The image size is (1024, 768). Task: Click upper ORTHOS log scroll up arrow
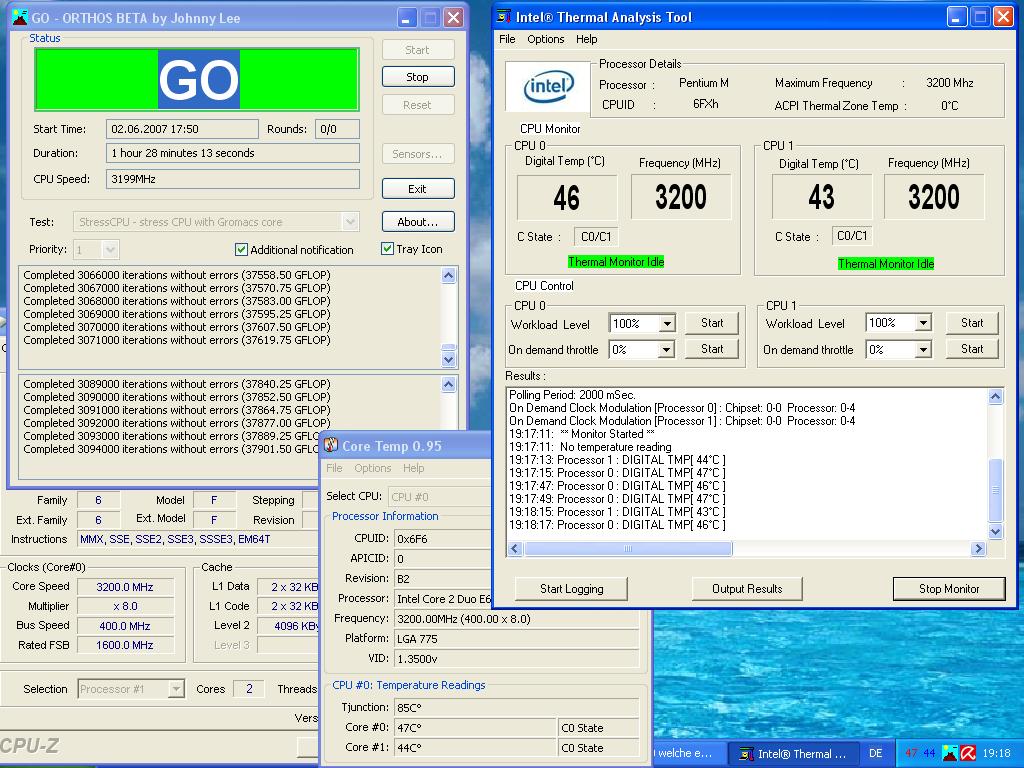click(448, 275)
